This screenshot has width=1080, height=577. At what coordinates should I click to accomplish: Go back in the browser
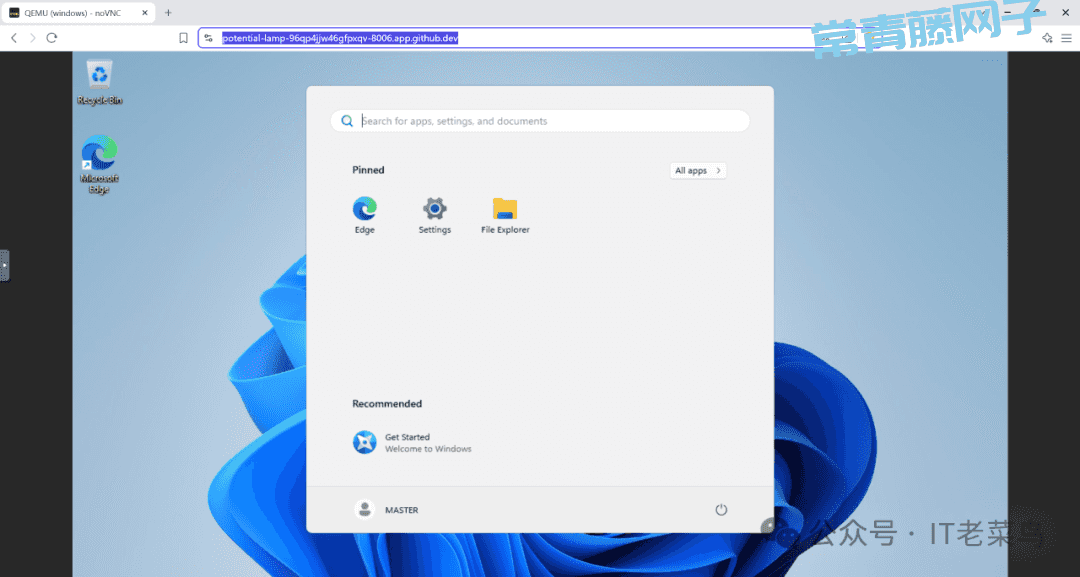(14, 38)
